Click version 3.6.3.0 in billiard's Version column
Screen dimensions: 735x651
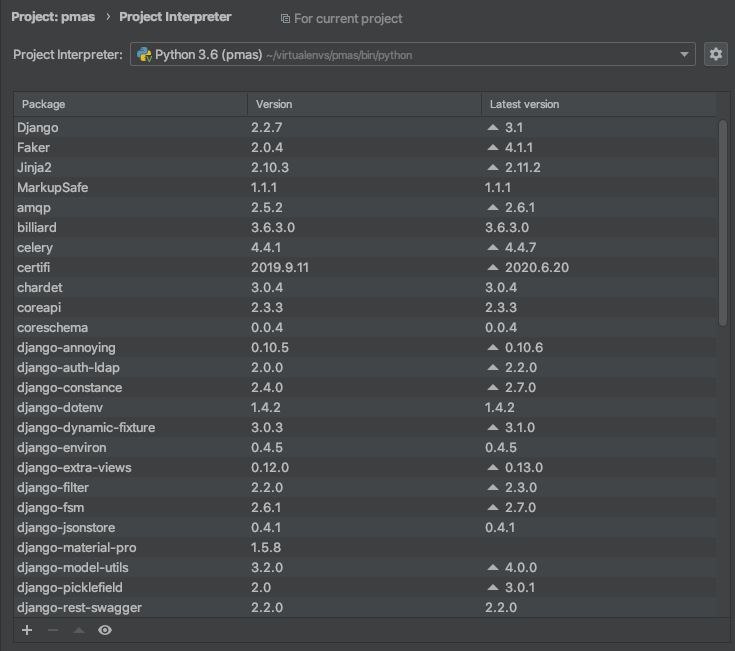point(273,227)
